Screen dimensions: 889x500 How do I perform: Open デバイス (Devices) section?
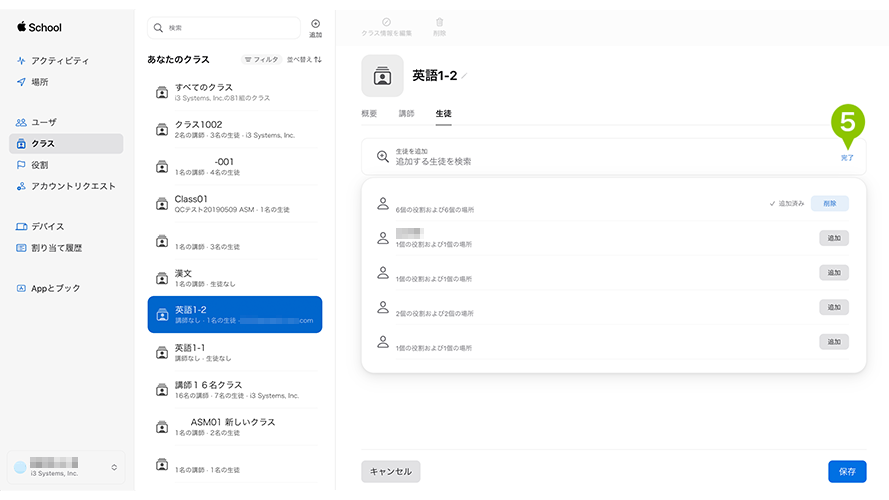[x=40, y=226]
